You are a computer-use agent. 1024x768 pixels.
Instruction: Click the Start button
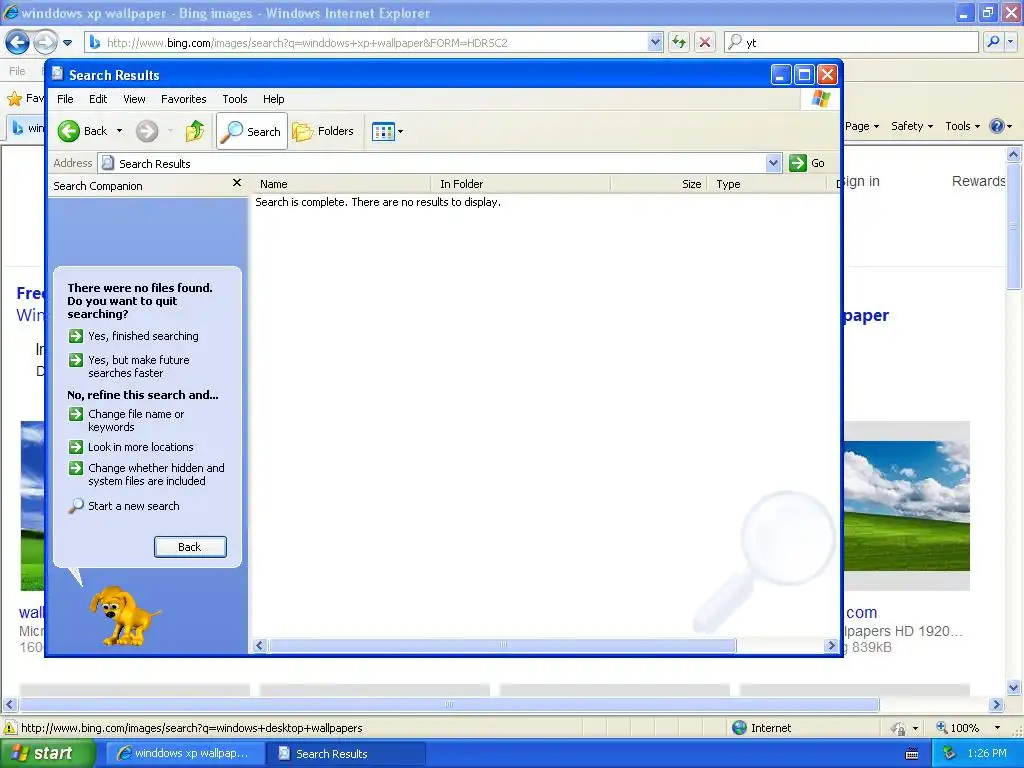[48, 754]
